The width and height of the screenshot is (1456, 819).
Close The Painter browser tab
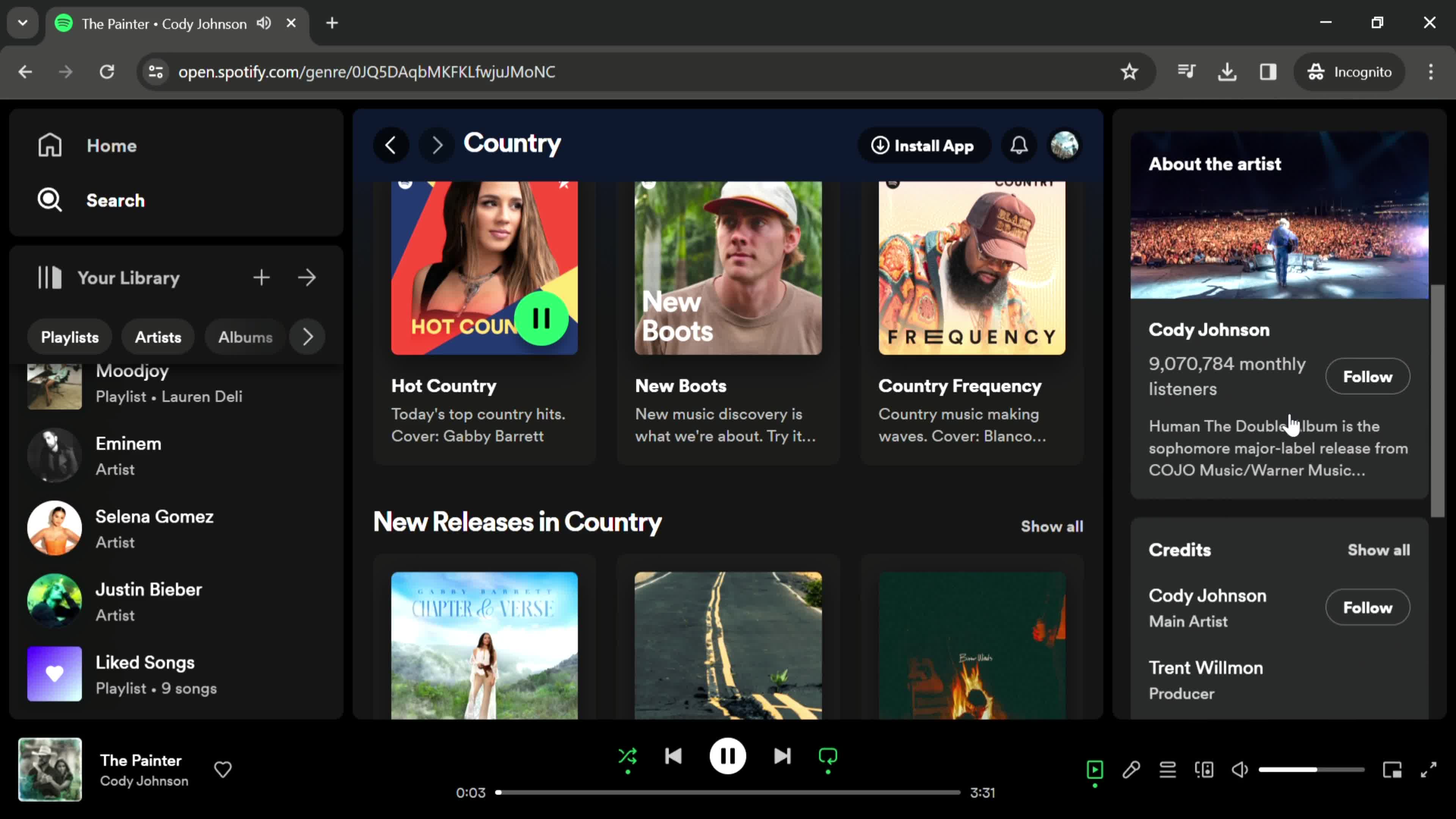(291, 23)
